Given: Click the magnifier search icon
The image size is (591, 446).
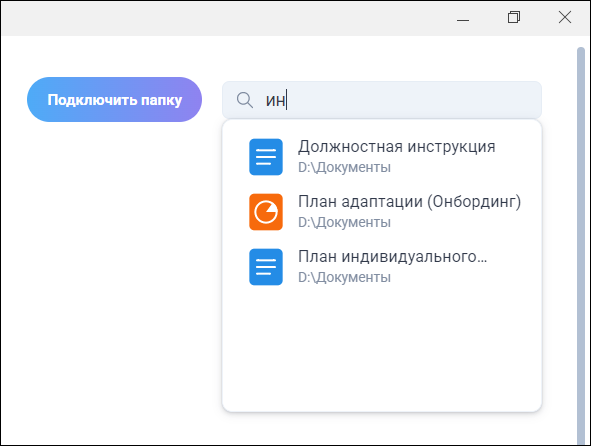Looking at the screenshot, I should (x=245, y=100).
